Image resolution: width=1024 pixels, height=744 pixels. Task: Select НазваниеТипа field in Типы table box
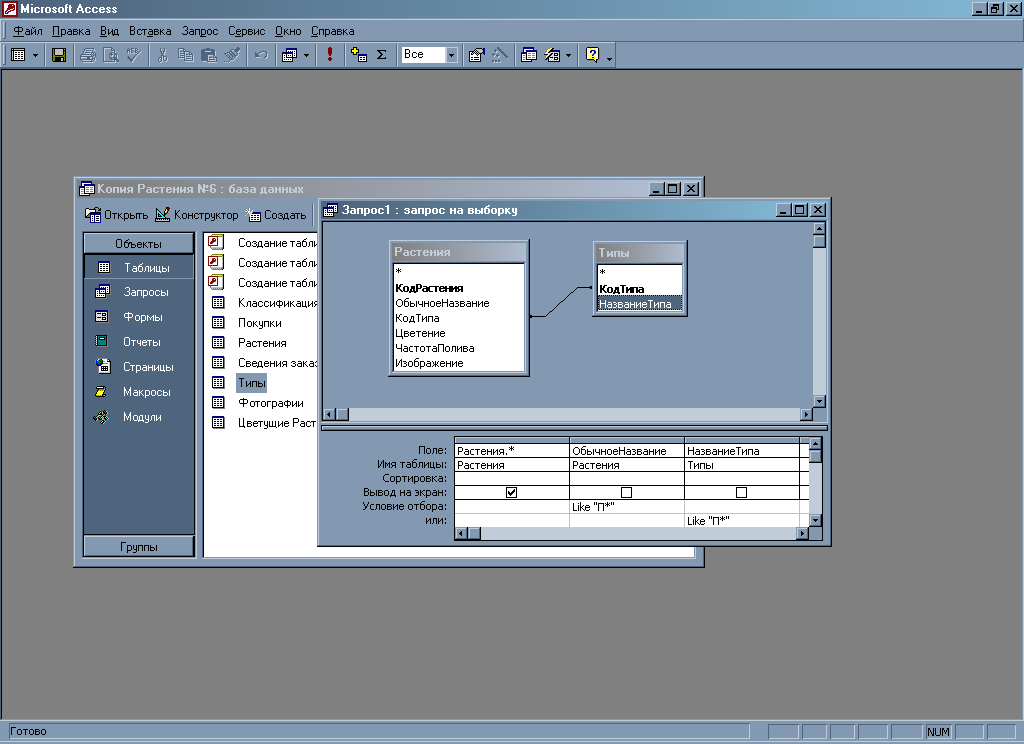point(639,304)
